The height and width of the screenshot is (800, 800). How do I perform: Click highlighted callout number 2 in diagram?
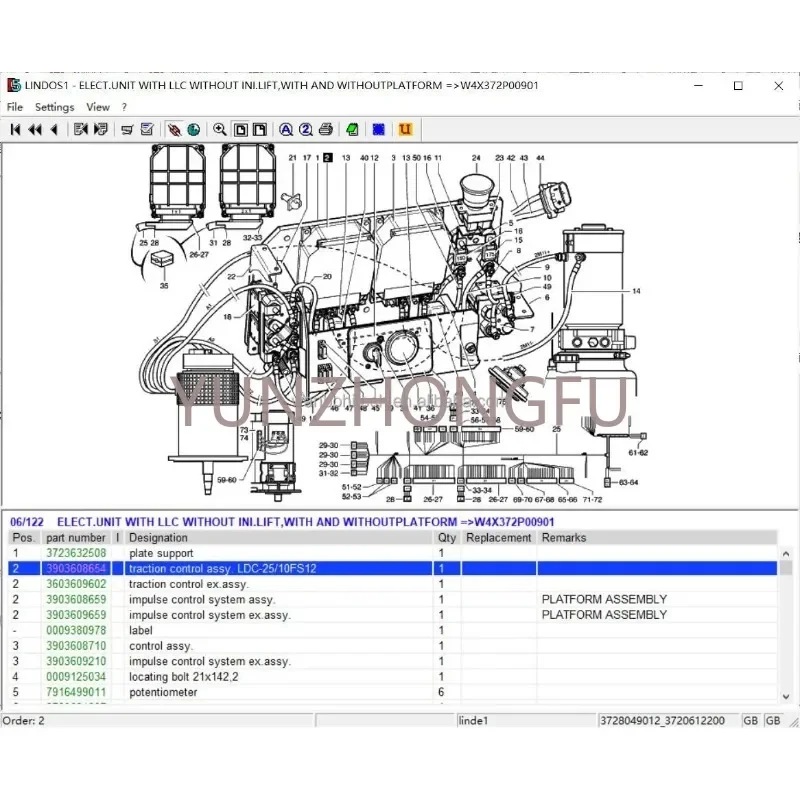pos(328,158)
